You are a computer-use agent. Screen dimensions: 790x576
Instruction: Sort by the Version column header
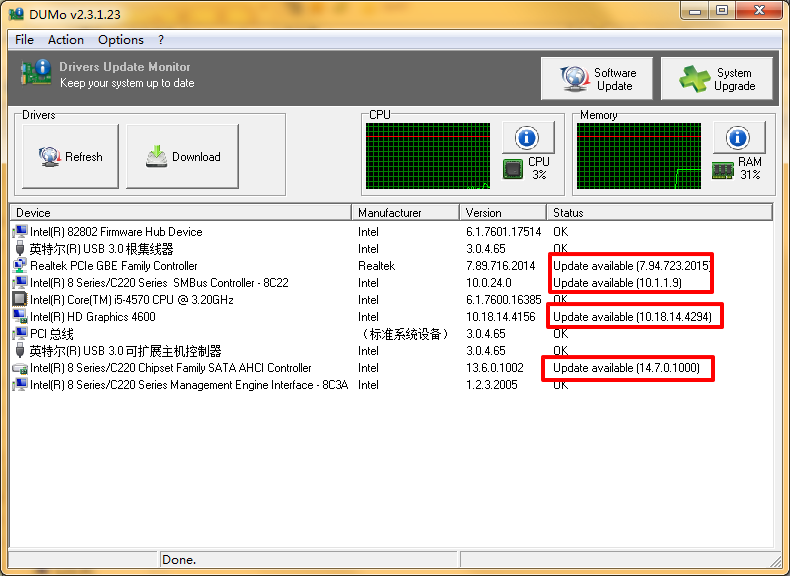click(503, 213)
